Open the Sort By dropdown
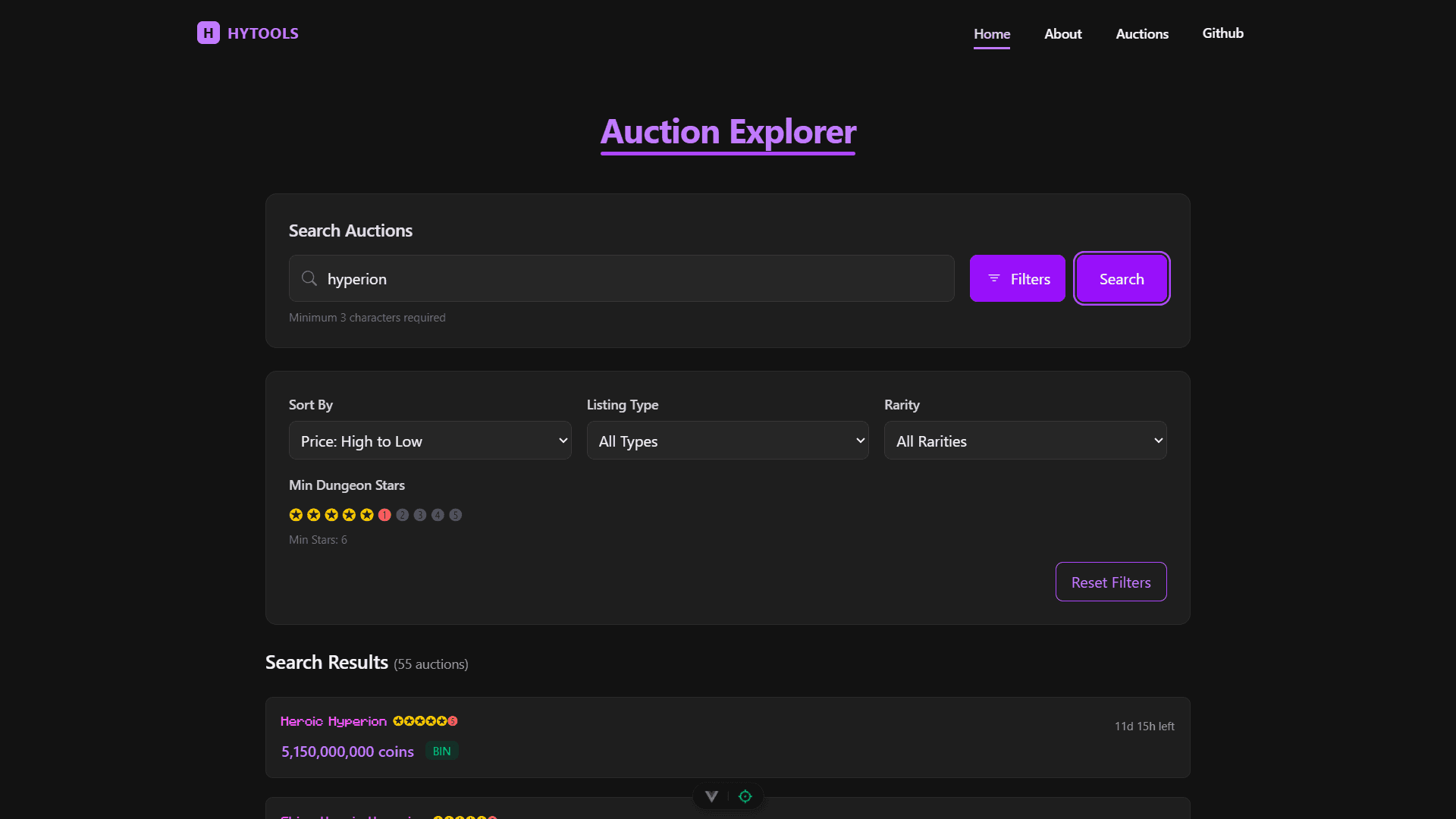 coord(429,441)
